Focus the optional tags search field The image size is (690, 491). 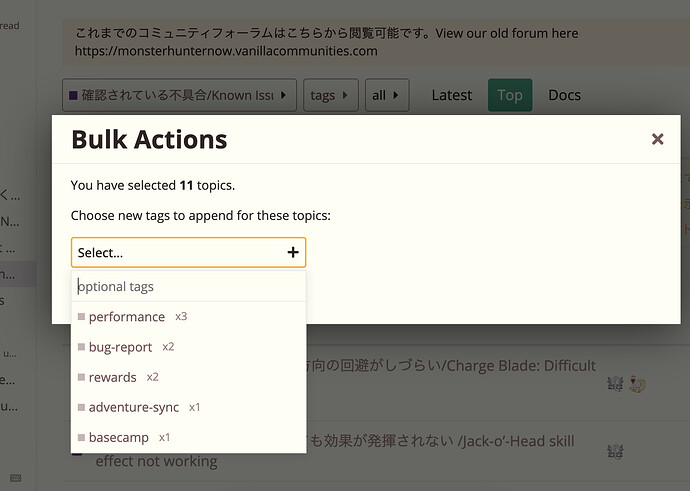188,286
